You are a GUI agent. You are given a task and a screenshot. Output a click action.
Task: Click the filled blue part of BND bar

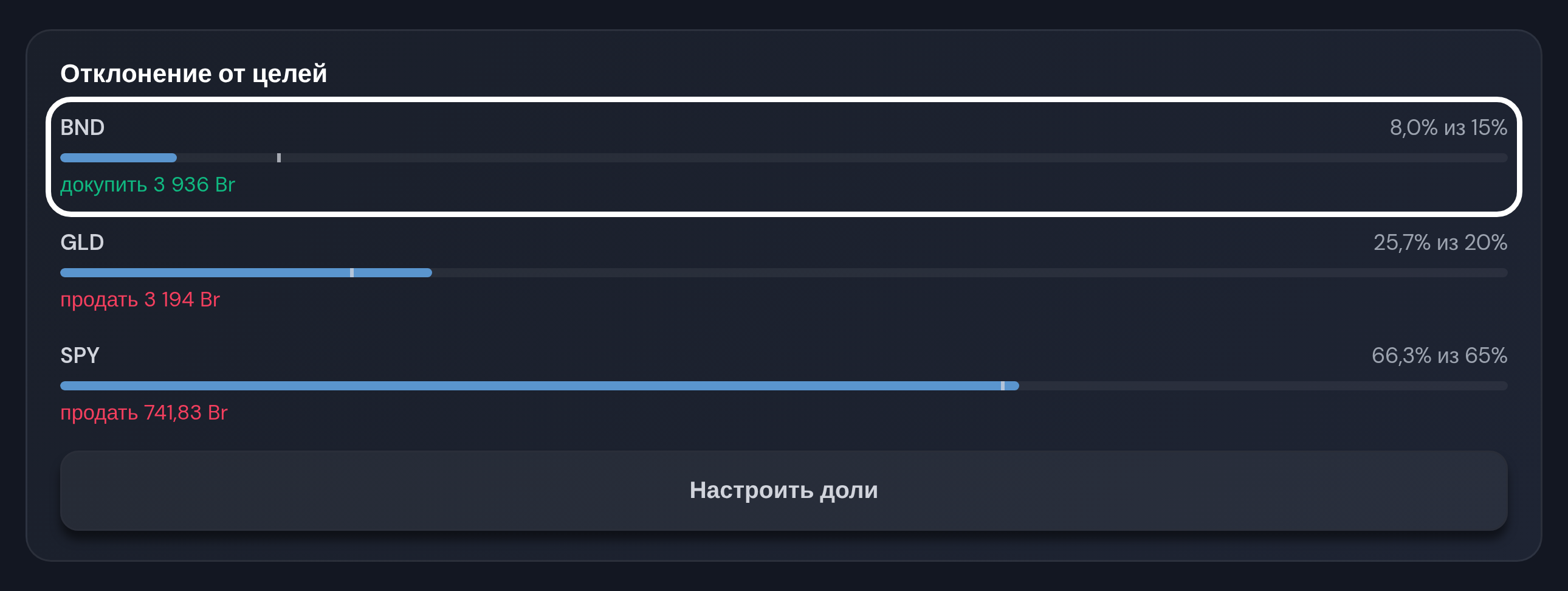click(x=119, y=158)
